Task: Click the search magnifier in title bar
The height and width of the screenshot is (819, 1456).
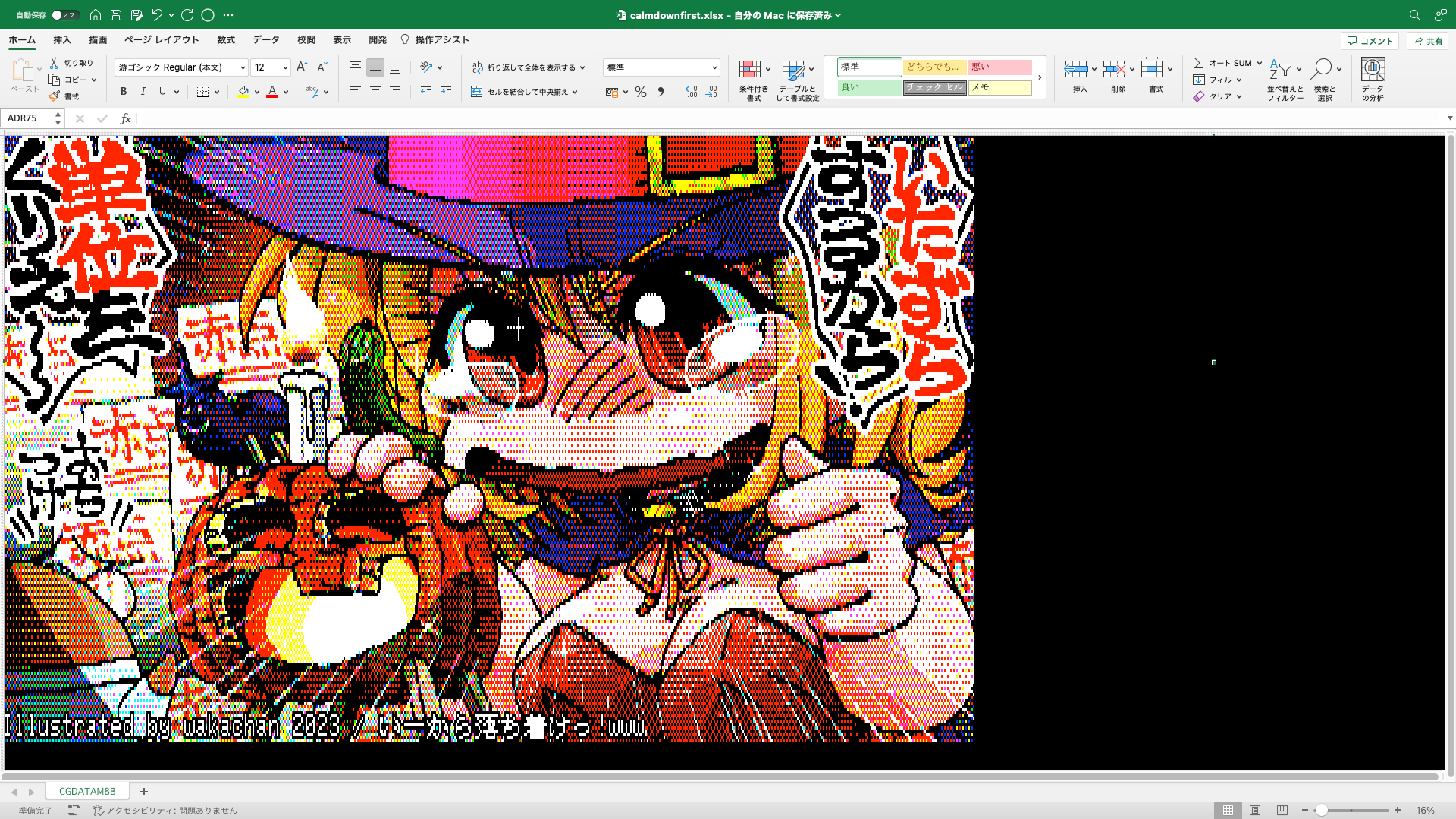Action: pos(1414,15)
